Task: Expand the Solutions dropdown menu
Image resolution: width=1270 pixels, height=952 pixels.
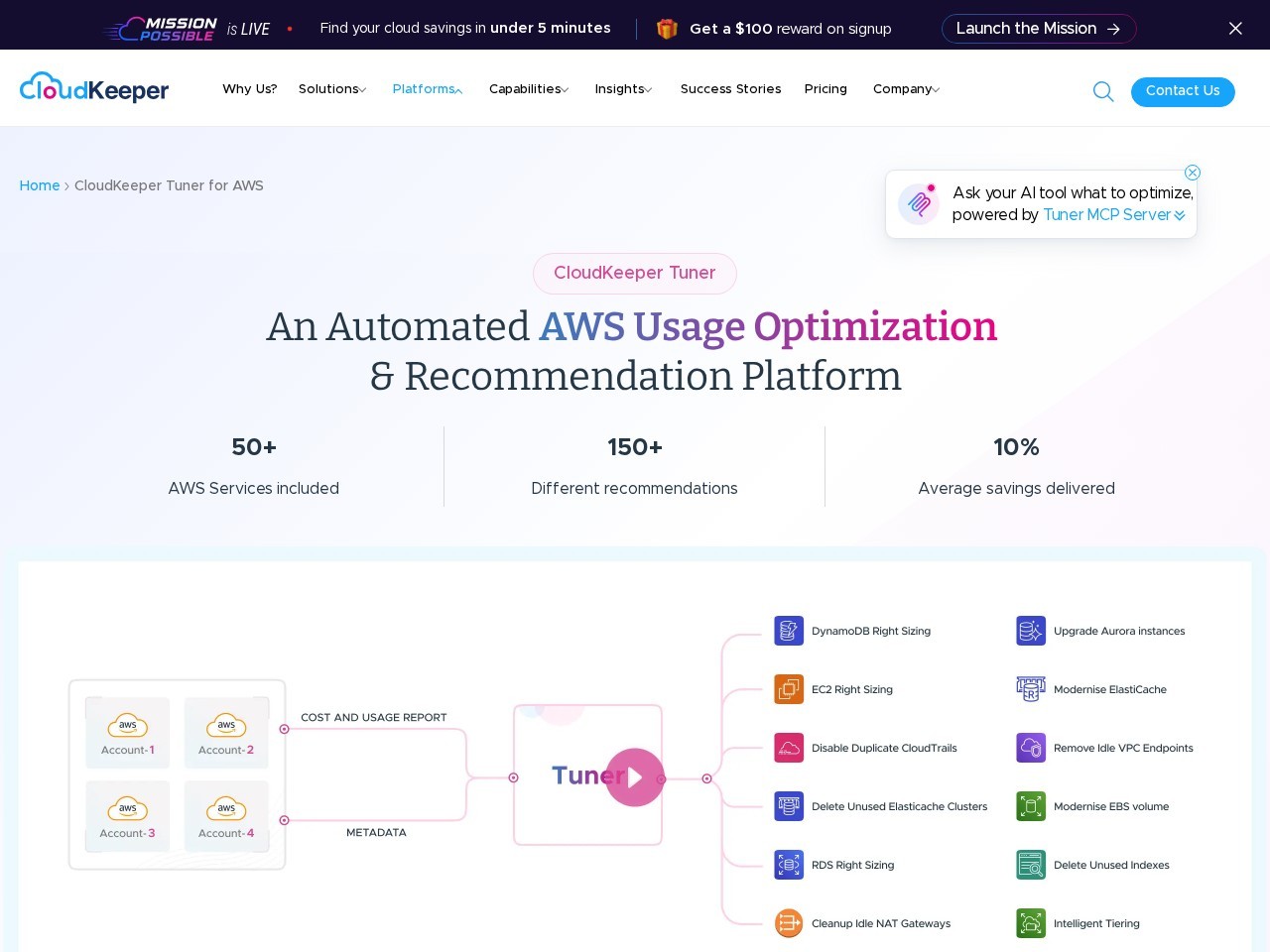Action: tap(332, 89)
